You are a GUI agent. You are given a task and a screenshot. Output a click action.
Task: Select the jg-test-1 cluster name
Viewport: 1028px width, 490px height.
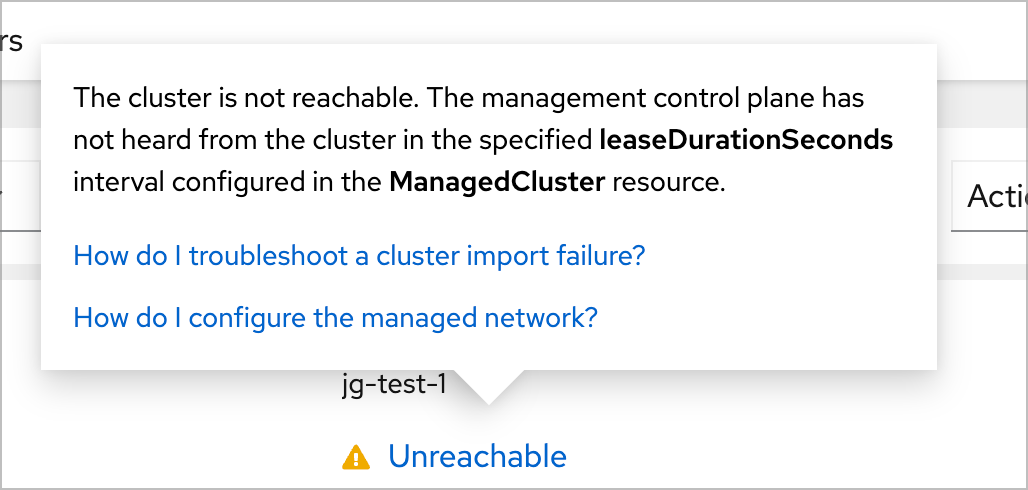[x=393, y=385]
